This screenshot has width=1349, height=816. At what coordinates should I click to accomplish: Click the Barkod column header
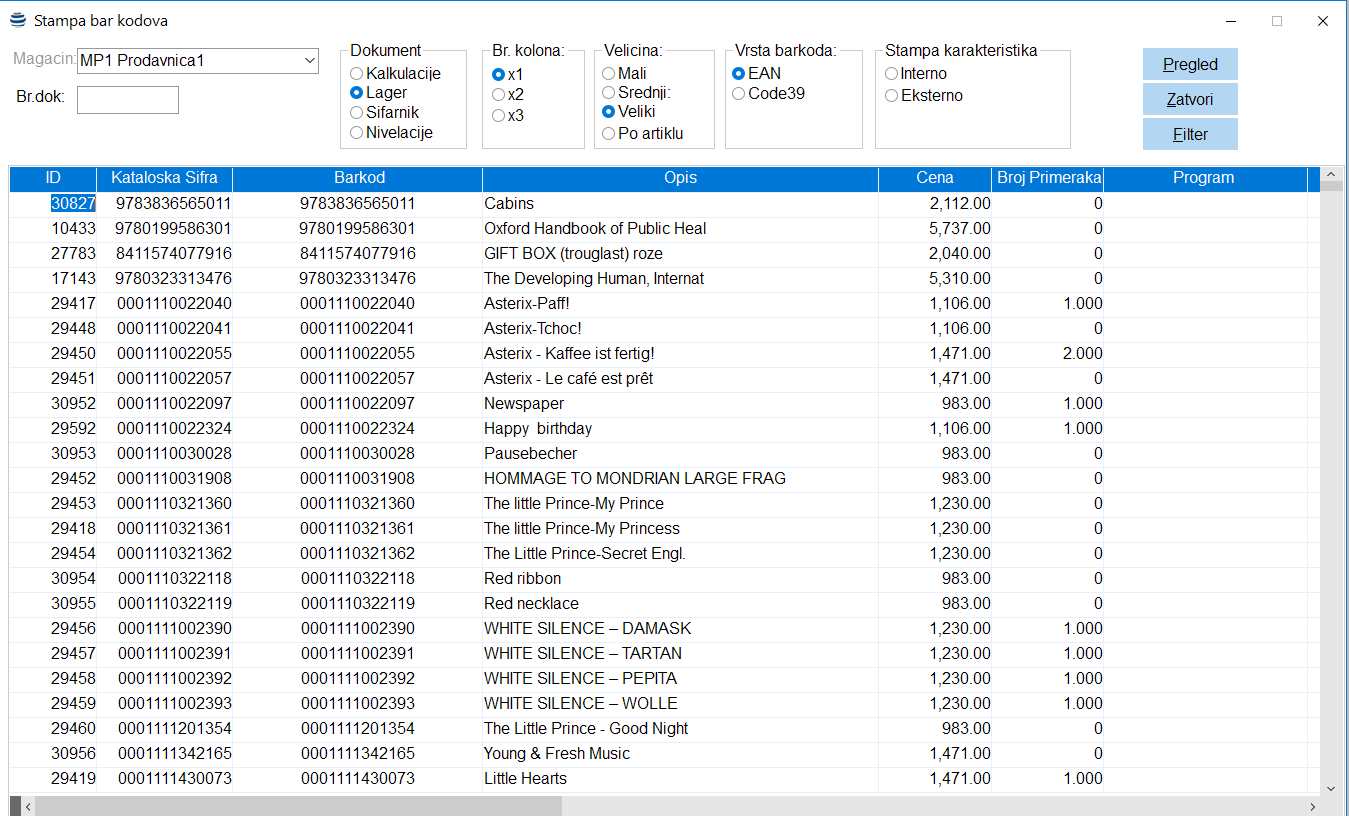358,178
